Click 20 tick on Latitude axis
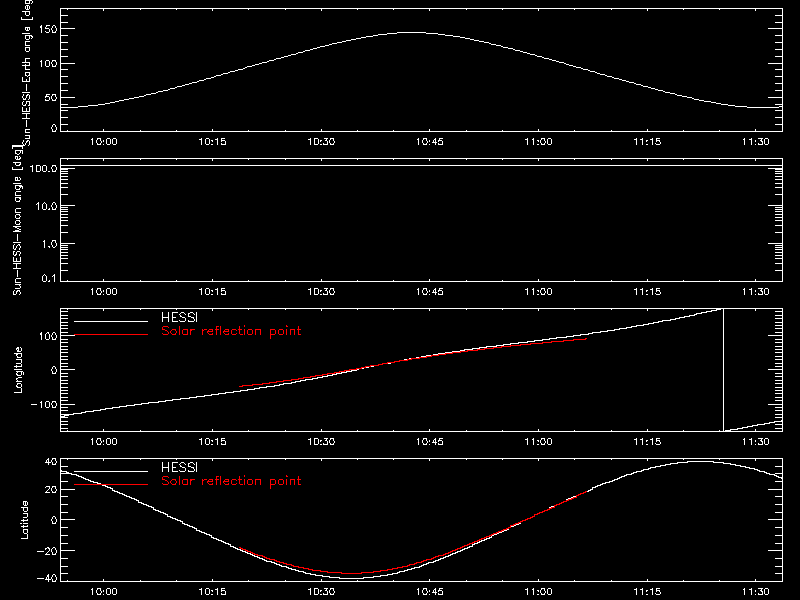This screenshot has width=800, height=600. (x=52, y=489)
